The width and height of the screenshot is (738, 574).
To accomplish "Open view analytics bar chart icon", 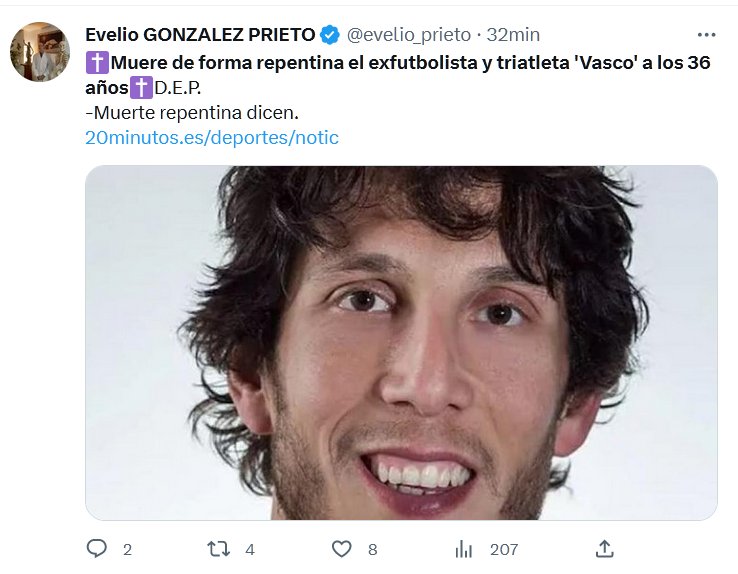I will tap(464, 549).
